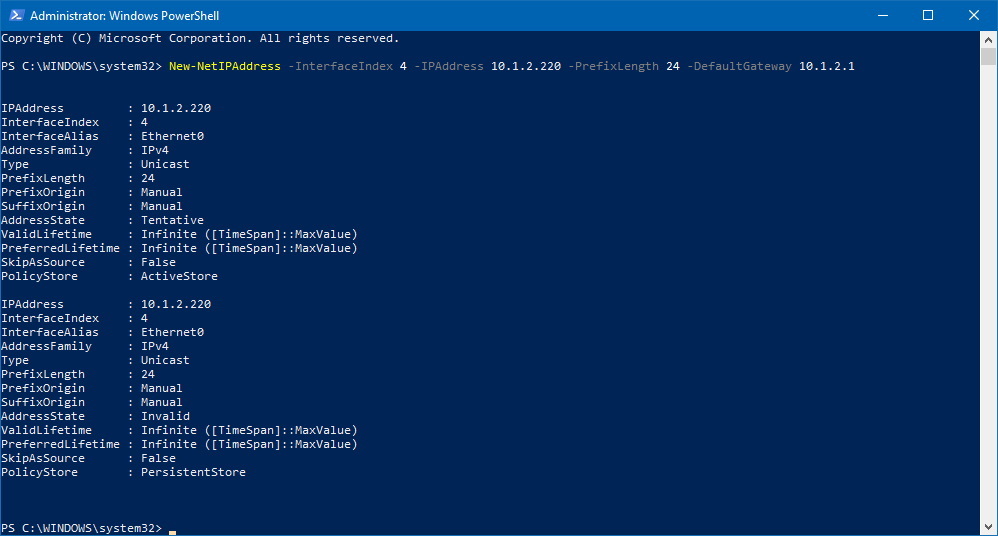
Task: Click the AddressState Tentative value
Action: coord(172,220)
